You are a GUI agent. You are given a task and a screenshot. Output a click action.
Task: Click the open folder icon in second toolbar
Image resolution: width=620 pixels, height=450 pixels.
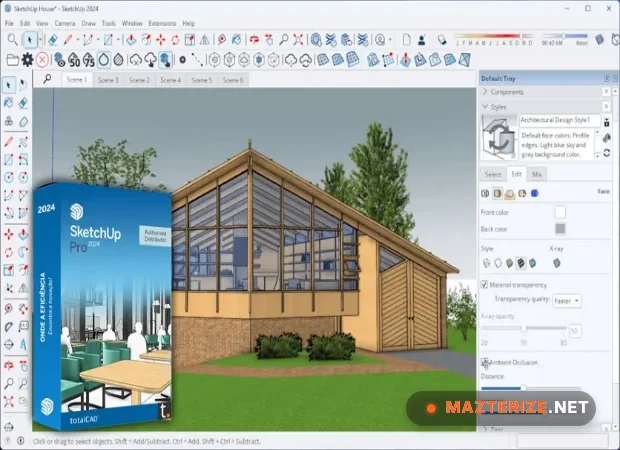tap(13, 60)
